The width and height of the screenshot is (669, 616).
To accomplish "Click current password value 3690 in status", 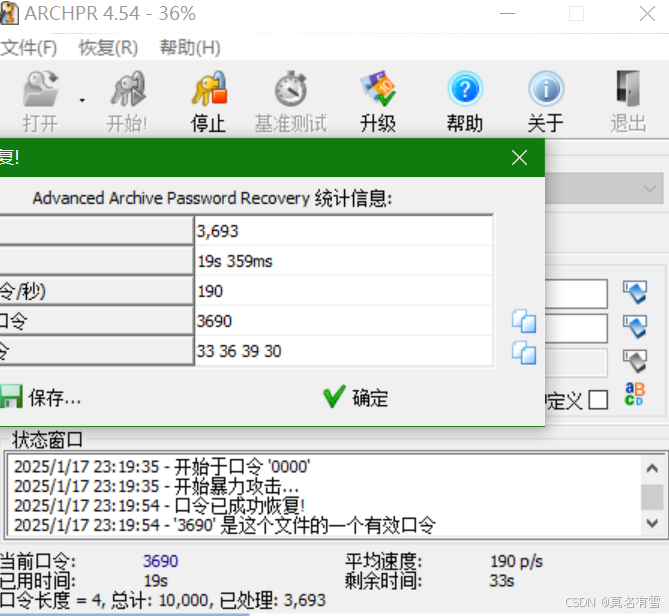I will (x=160, y=561).
